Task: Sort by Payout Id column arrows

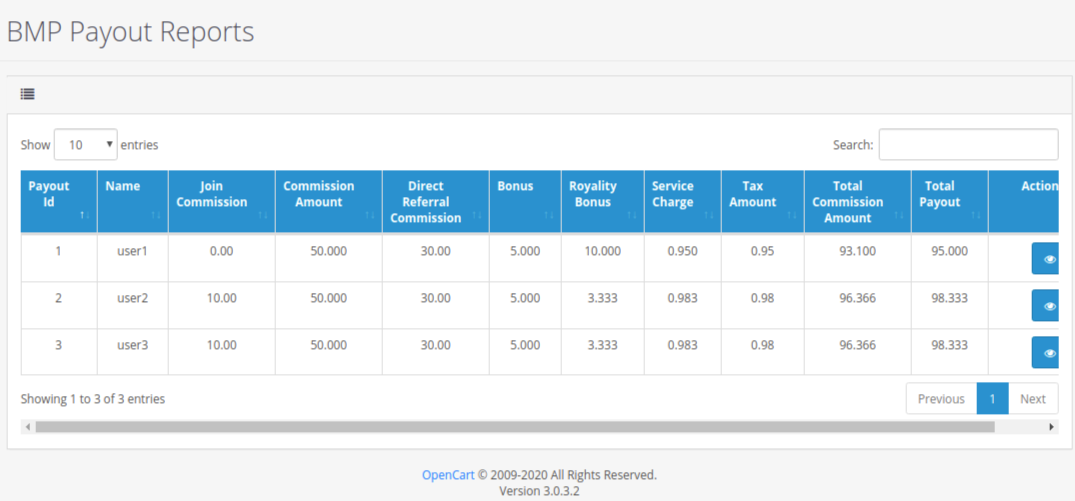Action: tap(85, 216)
